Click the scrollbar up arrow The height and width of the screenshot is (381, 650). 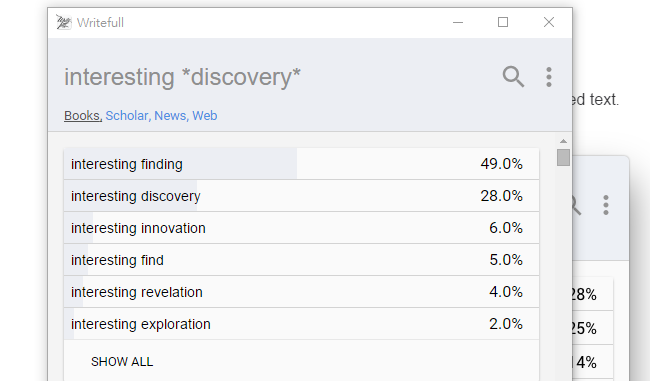(x=563, y=141)
